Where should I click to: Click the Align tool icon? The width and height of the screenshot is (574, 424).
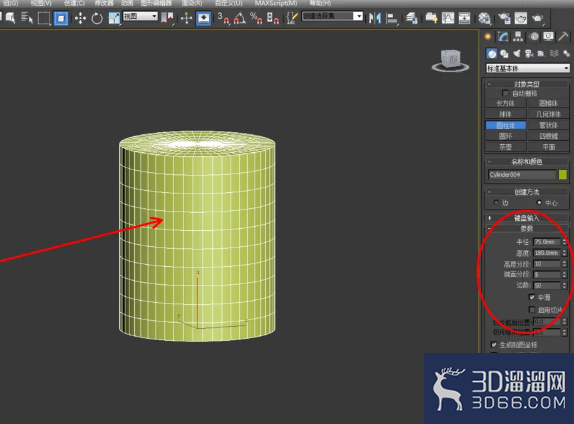[392, 18]
